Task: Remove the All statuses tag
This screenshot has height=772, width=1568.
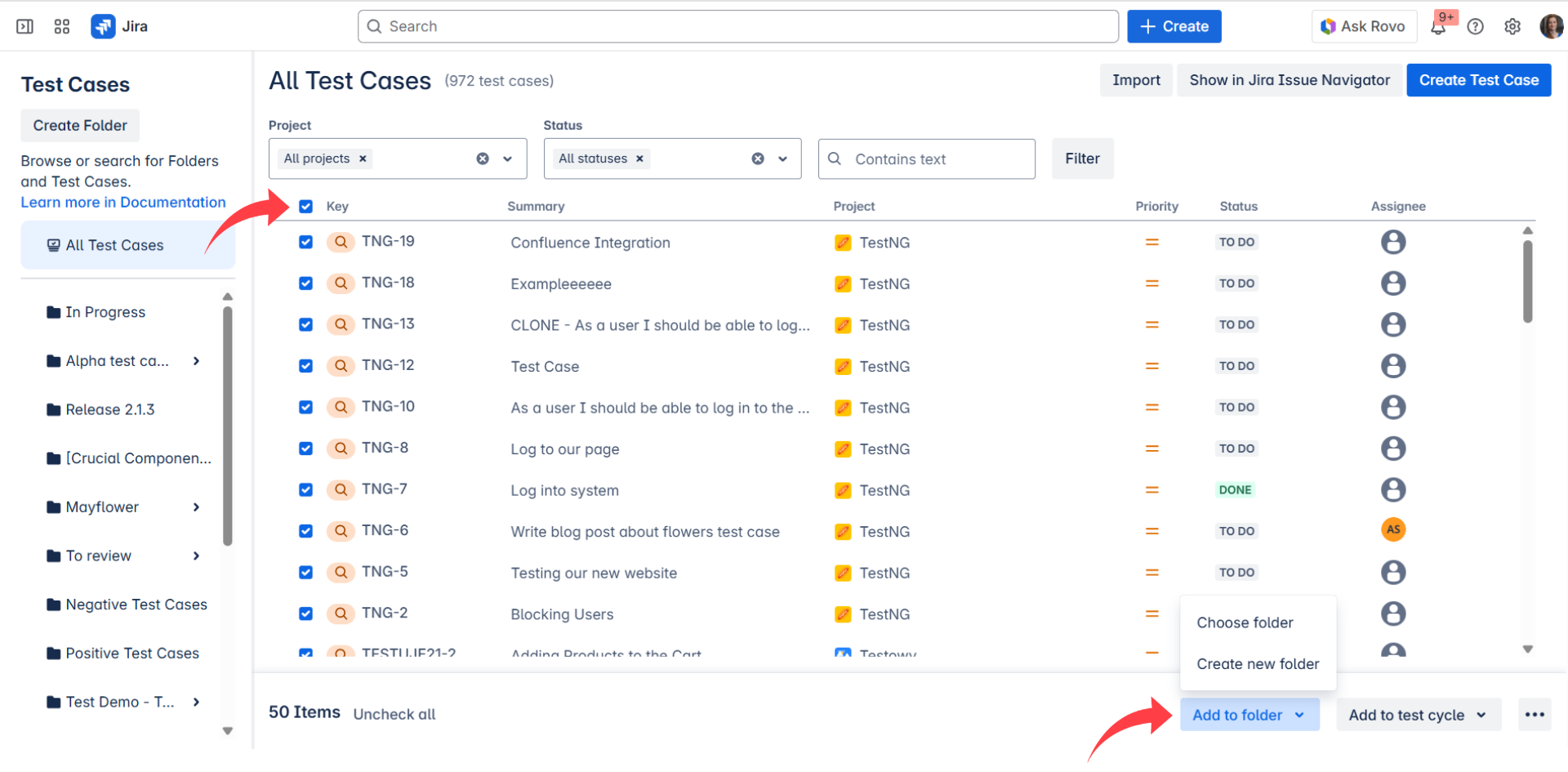Action: pos(639,158)
